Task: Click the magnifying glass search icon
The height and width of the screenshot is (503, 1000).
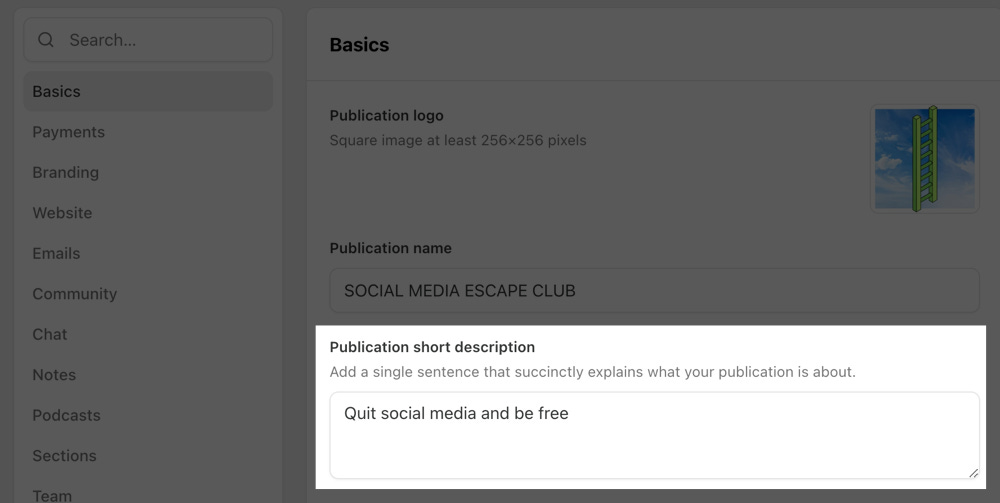Action: (x=46, y=40)
